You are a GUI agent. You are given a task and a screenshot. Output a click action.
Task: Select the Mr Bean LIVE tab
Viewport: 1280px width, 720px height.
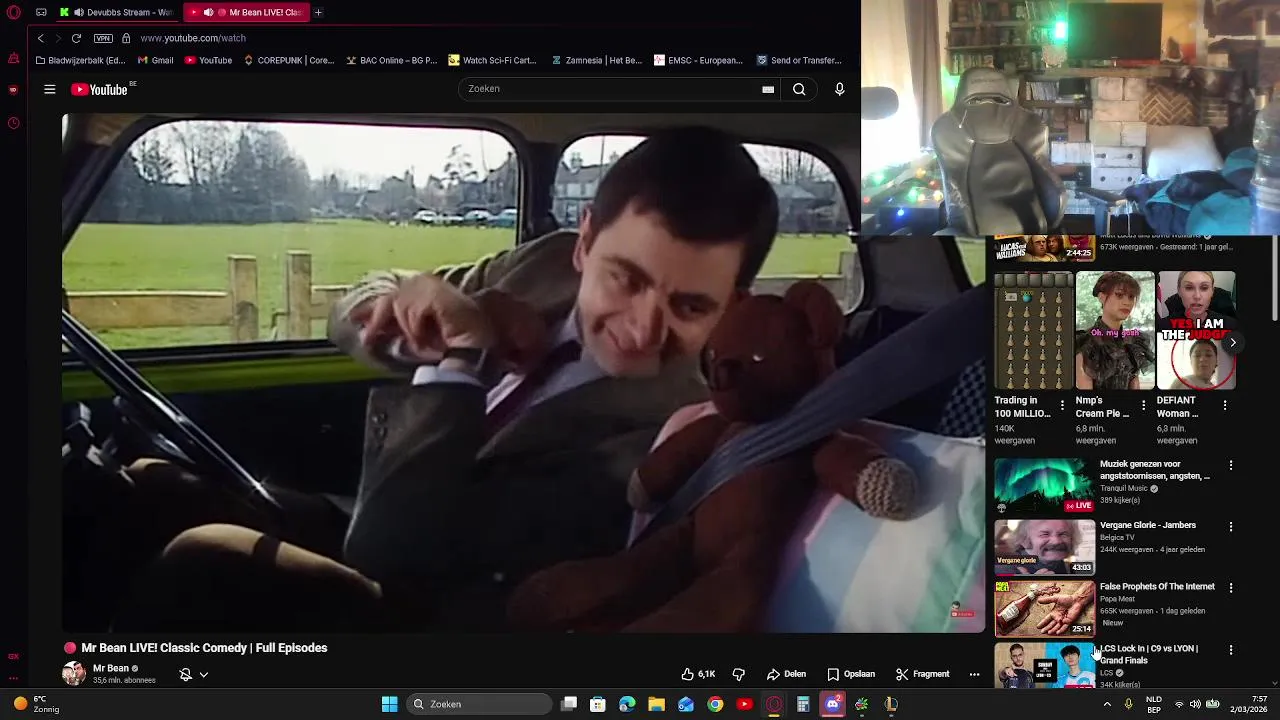pos(246,12)
